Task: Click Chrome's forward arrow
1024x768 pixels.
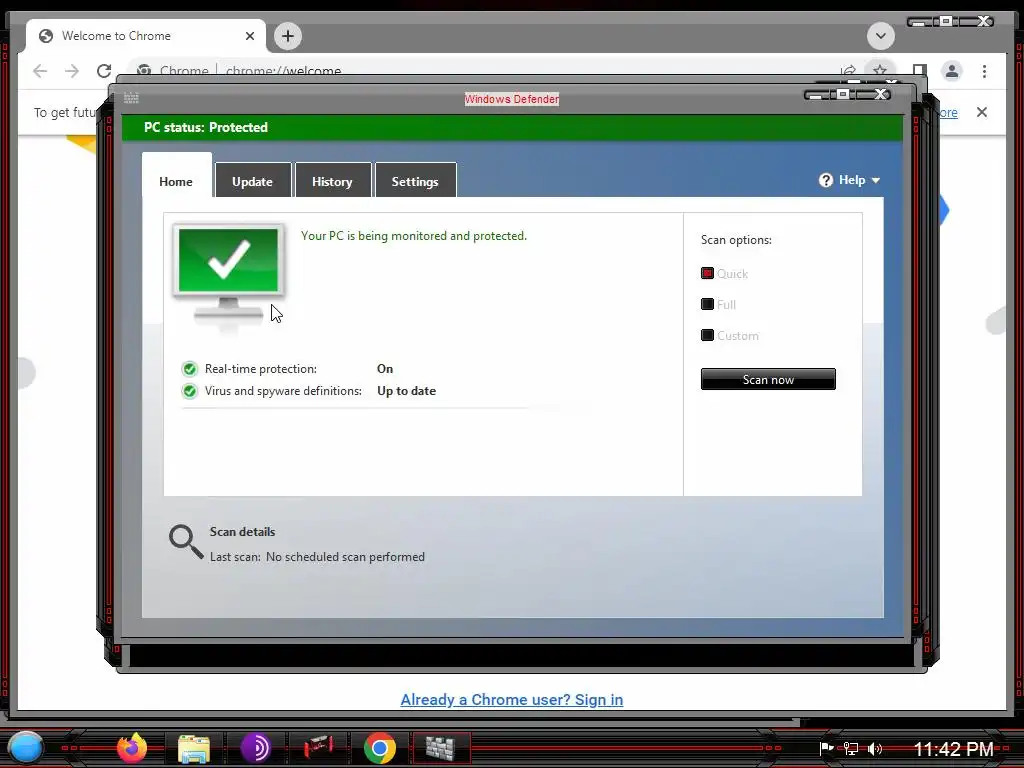Action: click(x=72, y=71)
